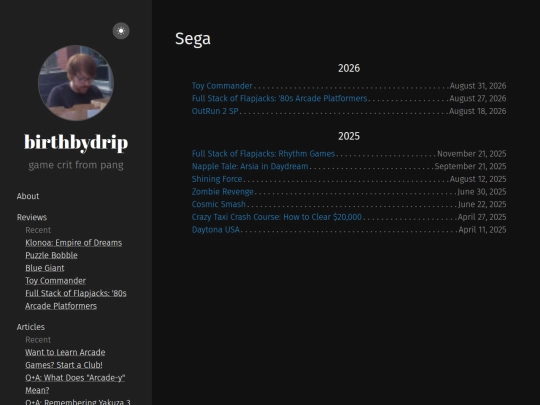The width and height of the screenshot is (540, 405).
Task: Open Want to Learn Arcade Games article
Action: coord(65,359)
